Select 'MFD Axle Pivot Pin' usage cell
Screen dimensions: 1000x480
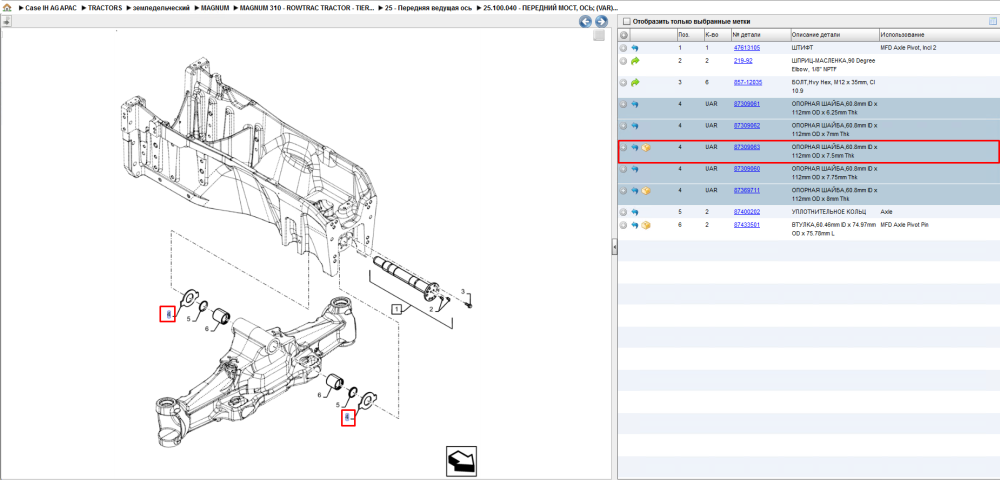coord(904,224)
